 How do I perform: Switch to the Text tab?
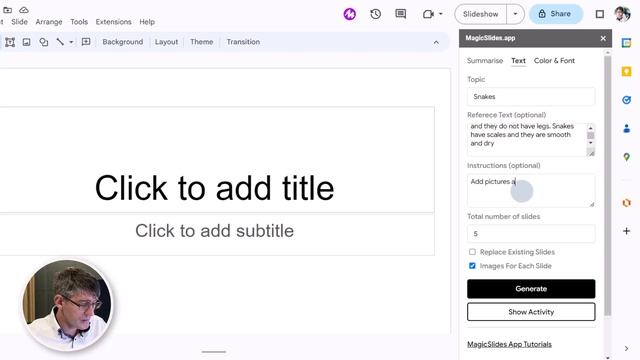point(518,60)
